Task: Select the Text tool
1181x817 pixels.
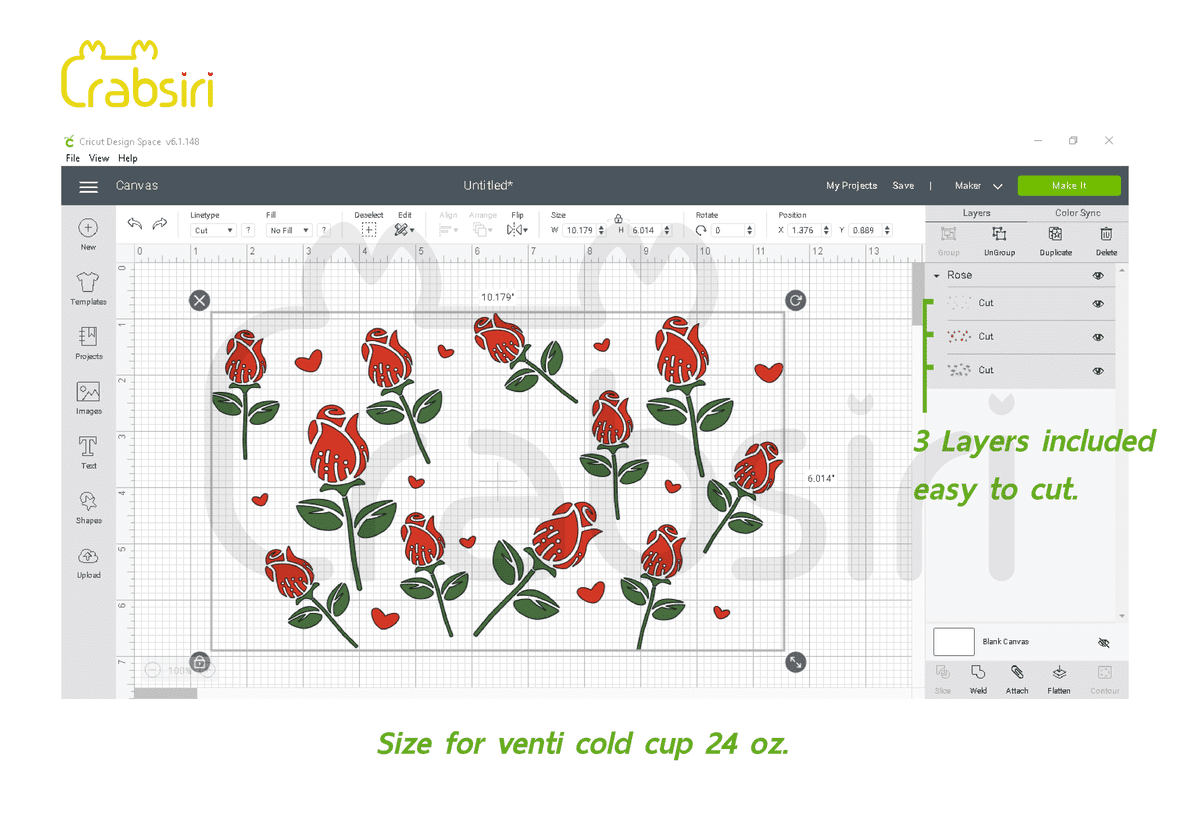Action: [88, 449]
